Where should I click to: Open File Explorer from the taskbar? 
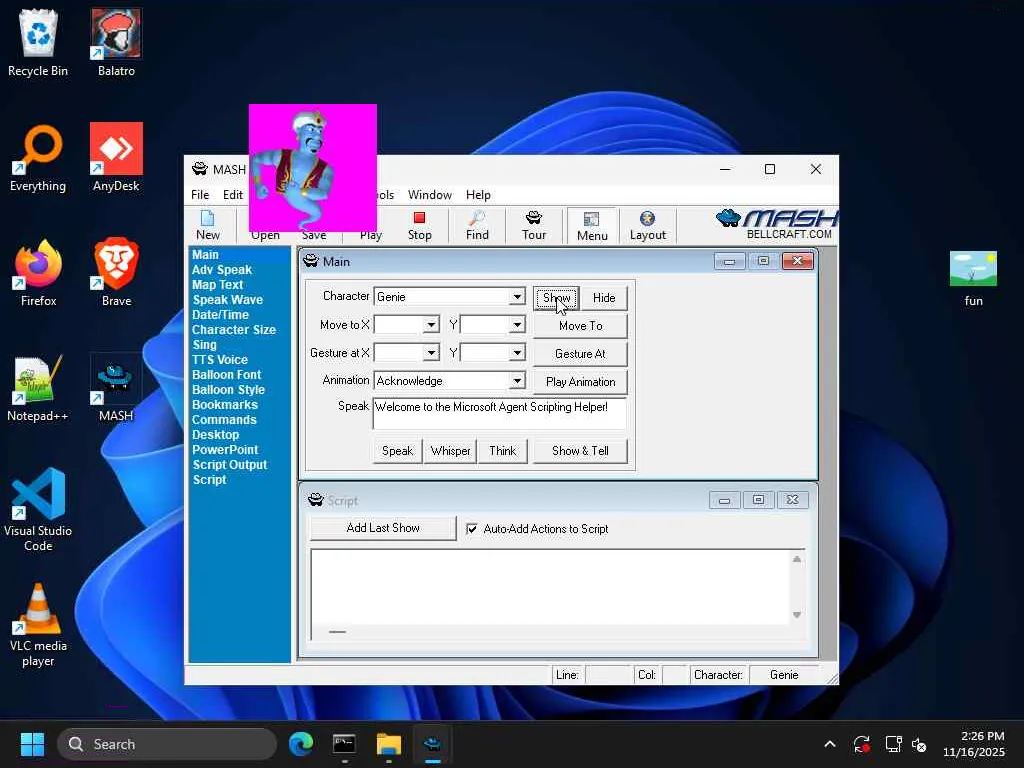point(388,744)
